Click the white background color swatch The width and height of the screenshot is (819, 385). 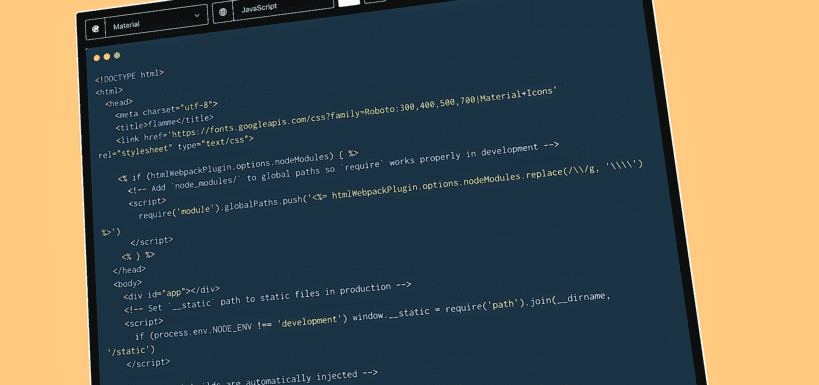[x=349, y=2]
